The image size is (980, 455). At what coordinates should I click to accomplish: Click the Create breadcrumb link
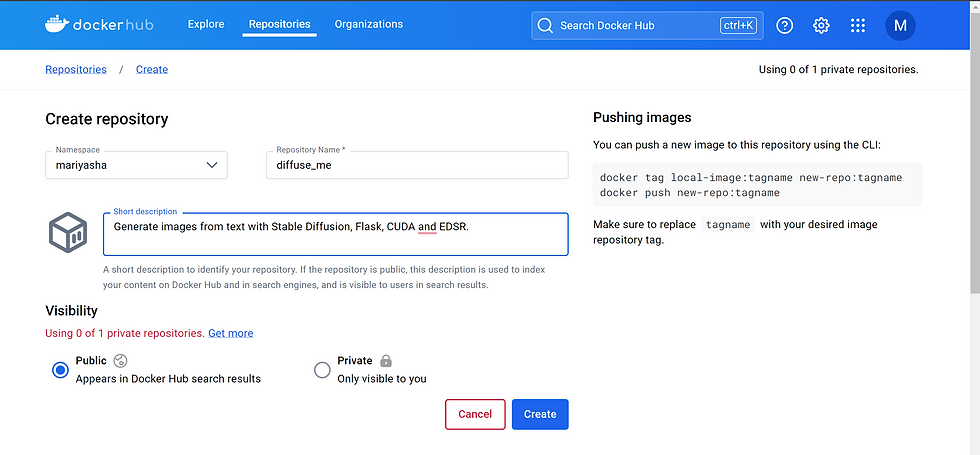[152, 69]
